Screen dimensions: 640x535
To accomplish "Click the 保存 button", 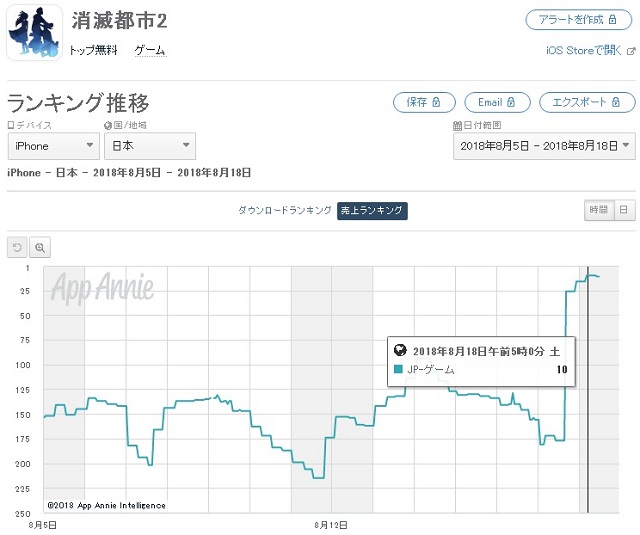I will click(424, 102).
